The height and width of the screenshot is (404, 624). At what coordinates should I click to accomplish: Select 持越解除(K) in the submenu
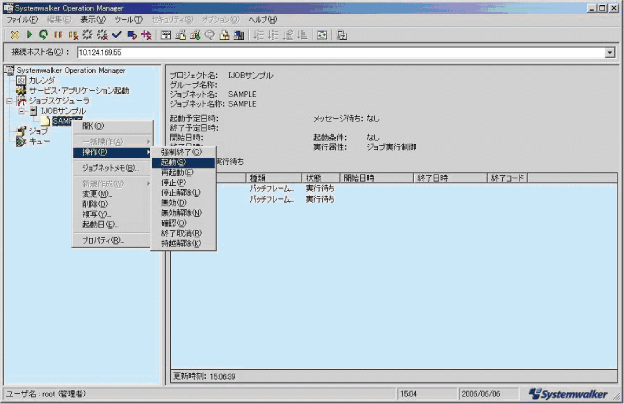pos(183,244)
